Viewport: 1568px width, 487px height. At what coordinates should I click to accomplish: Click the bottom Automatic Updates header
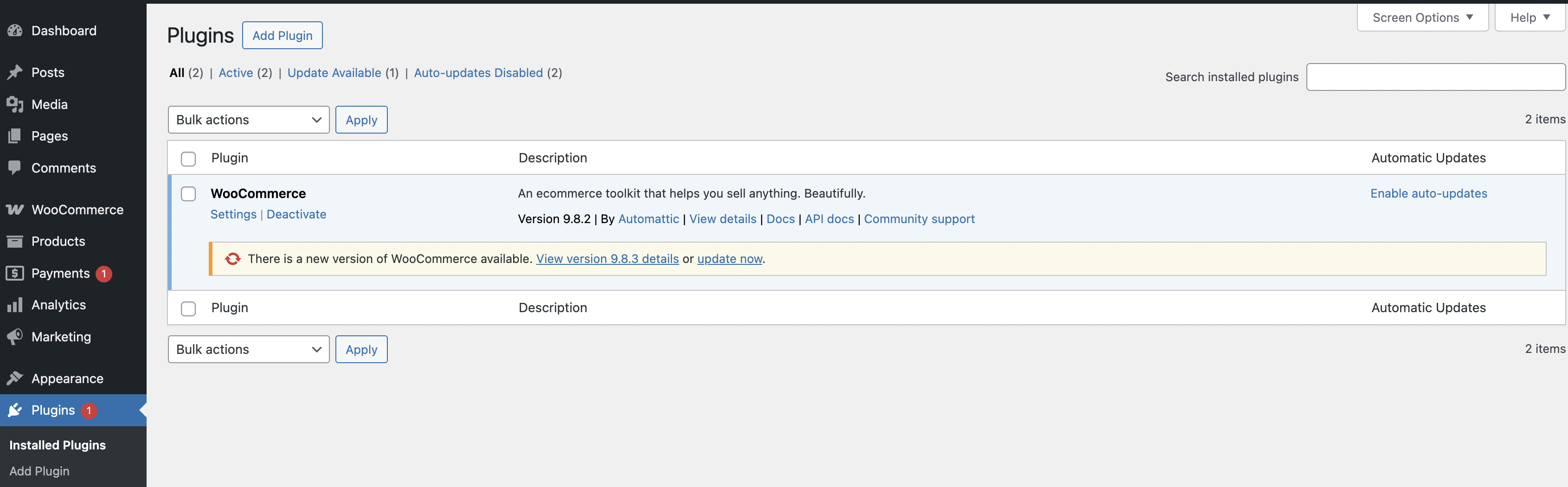(x=1429, y=308)
